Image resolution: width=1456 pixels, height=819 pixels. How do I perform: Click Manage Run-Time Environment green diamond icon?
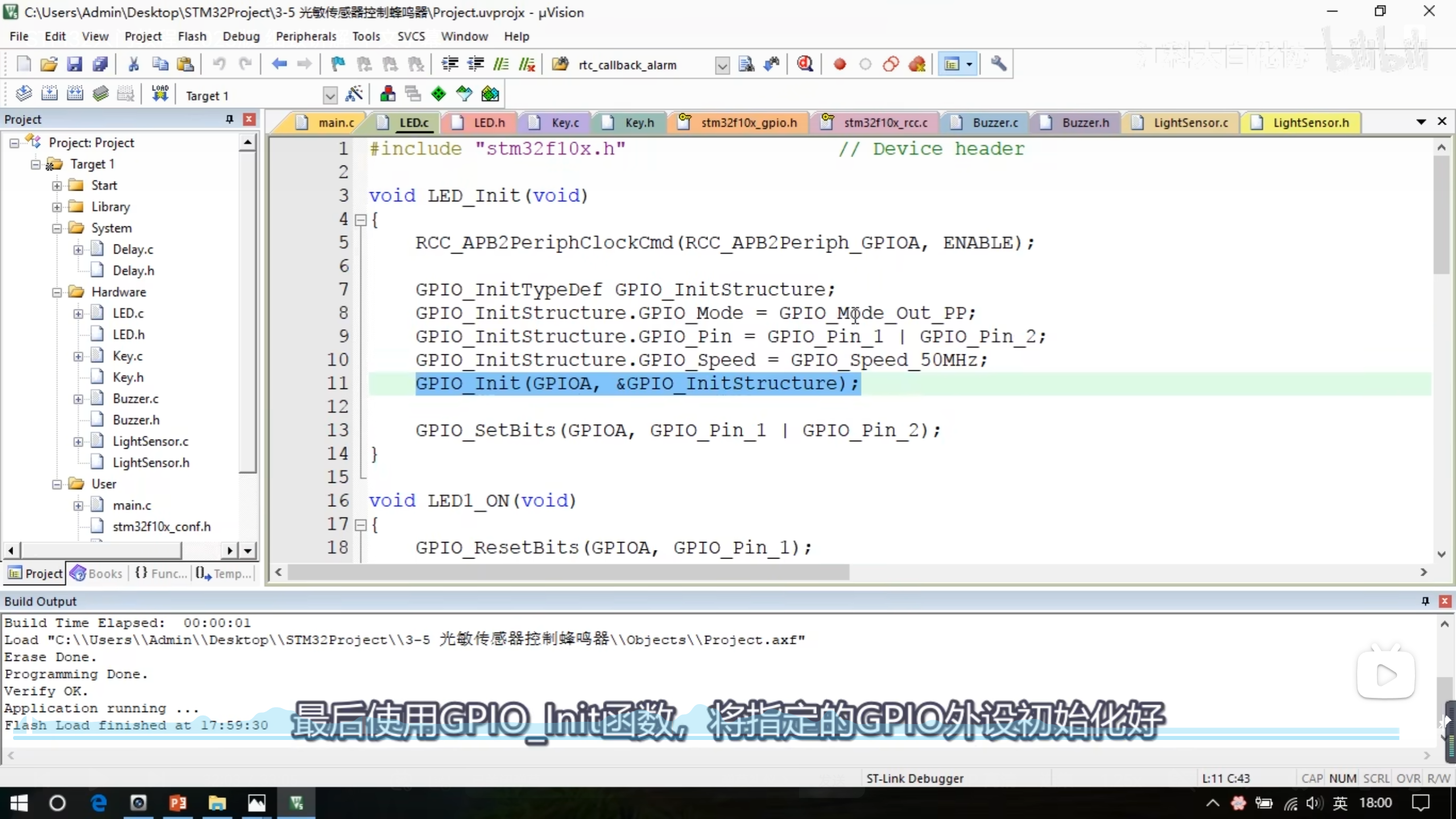[x=439, y=94]
